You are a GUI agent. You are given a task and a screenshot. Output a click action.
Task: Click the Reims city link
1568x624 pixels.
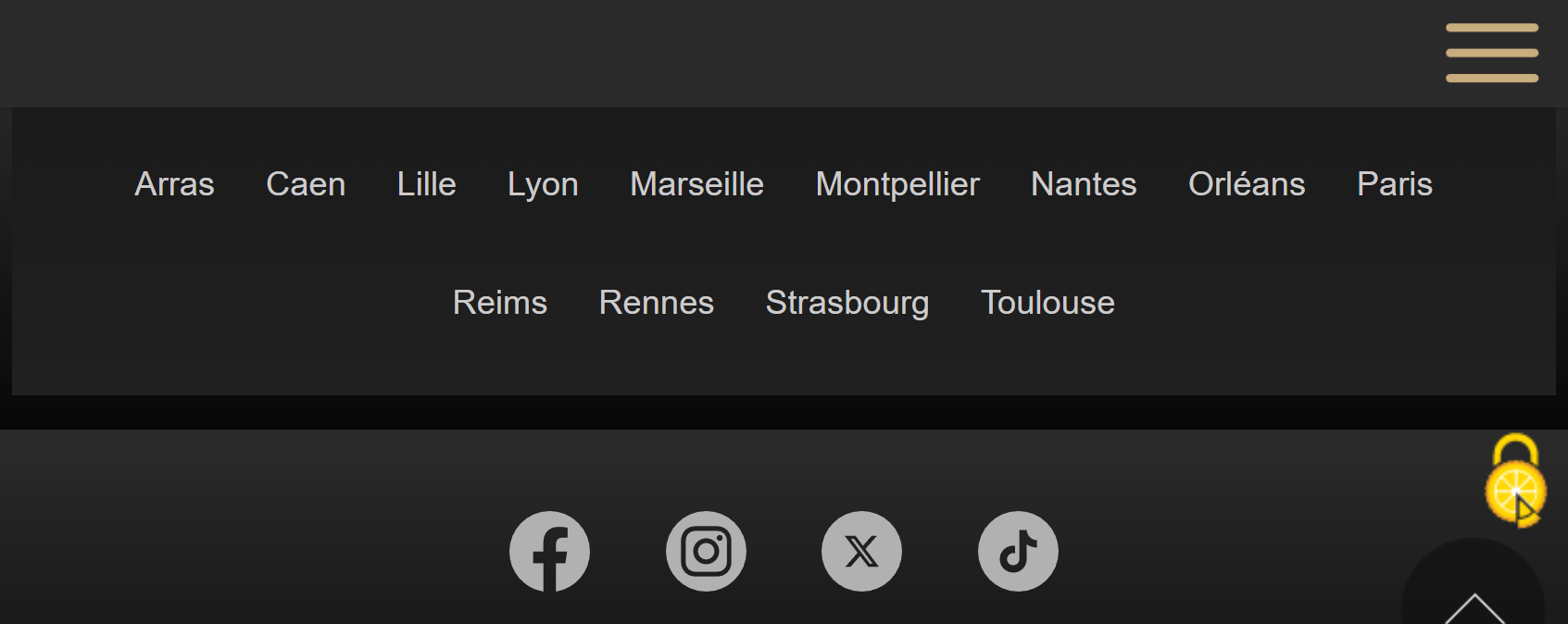point(499,303)
